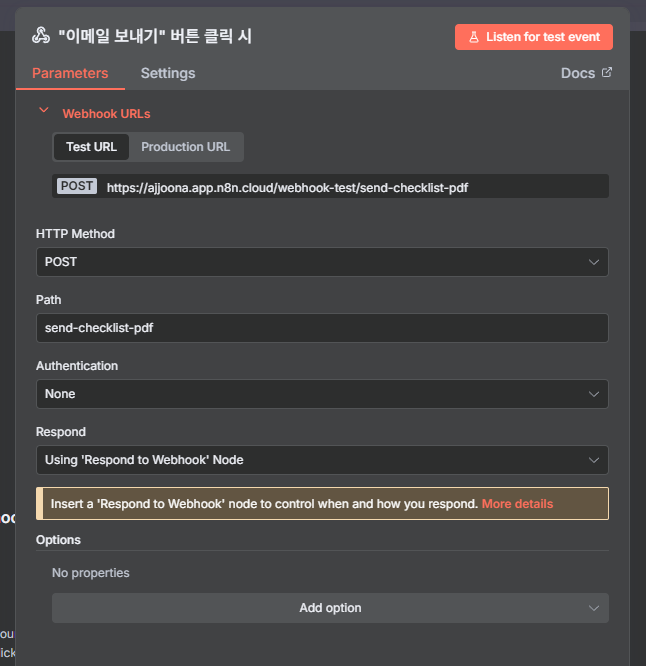Click the webhook-test URL to copy it
646x666 pixels.
tap(287, 187)
